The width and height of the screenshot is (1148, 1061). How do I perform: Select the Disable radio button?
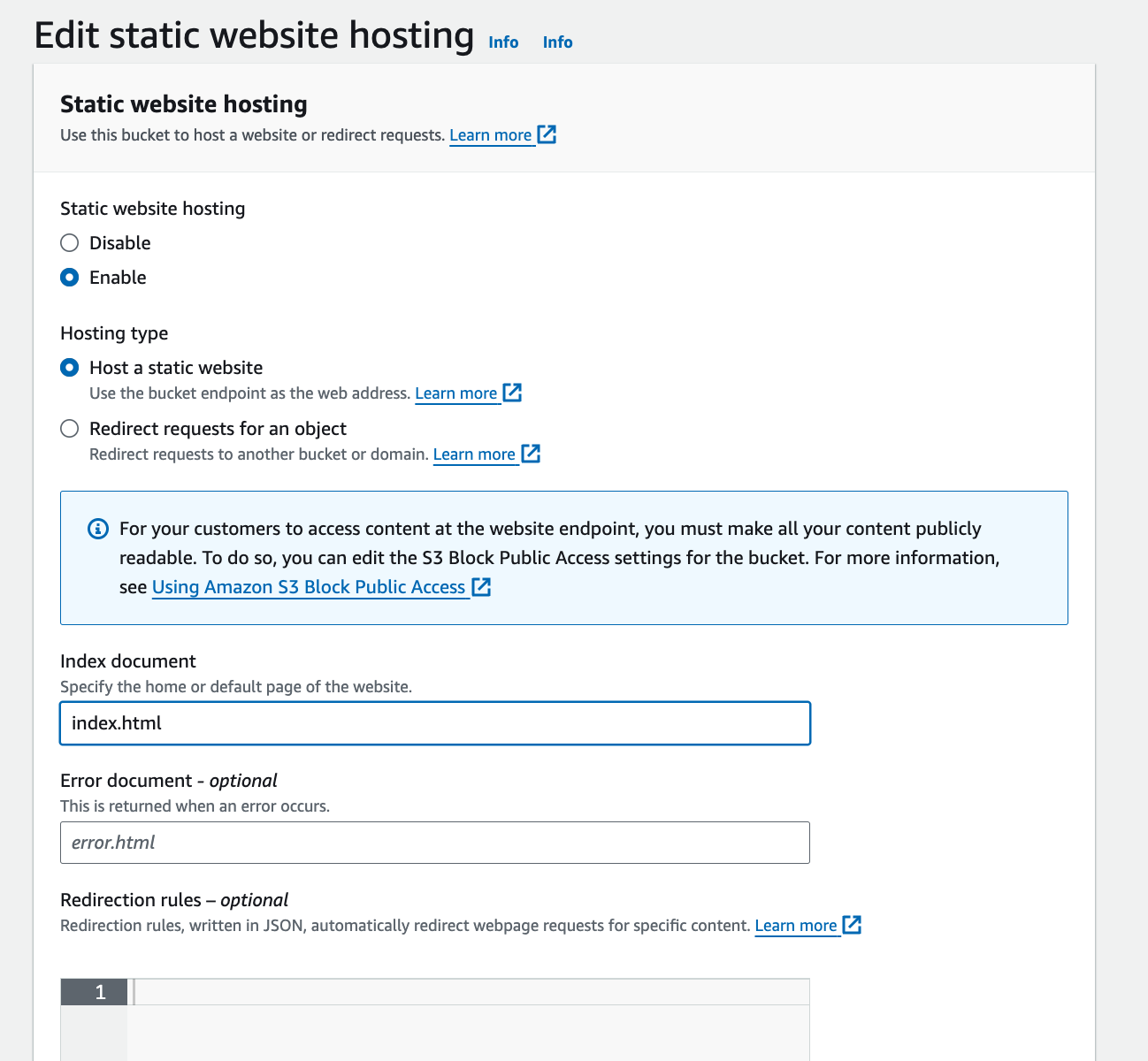click(x=70, y=243)
